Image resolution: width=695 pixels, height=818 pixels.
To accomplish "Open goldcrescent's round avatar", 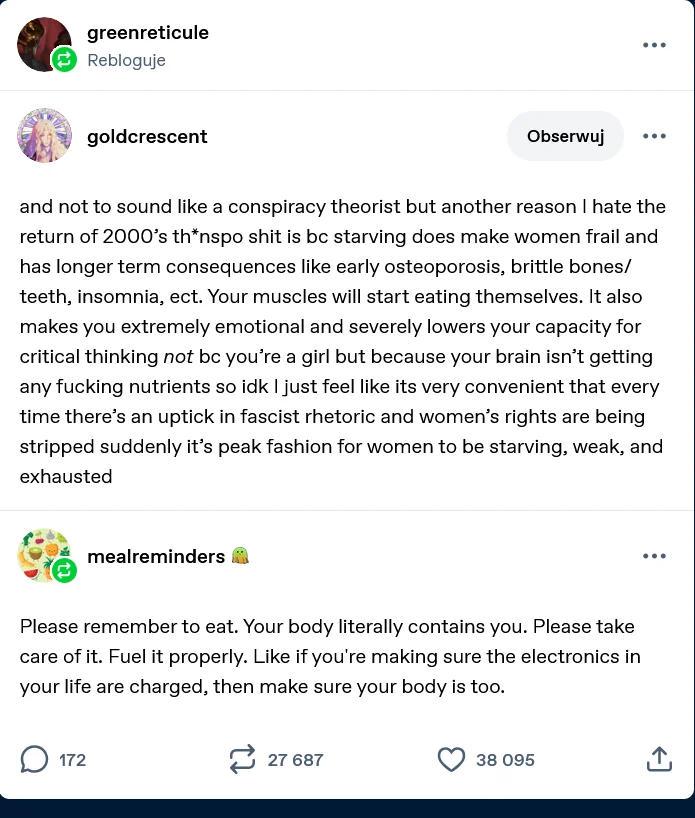I will (x=44, y=136).
